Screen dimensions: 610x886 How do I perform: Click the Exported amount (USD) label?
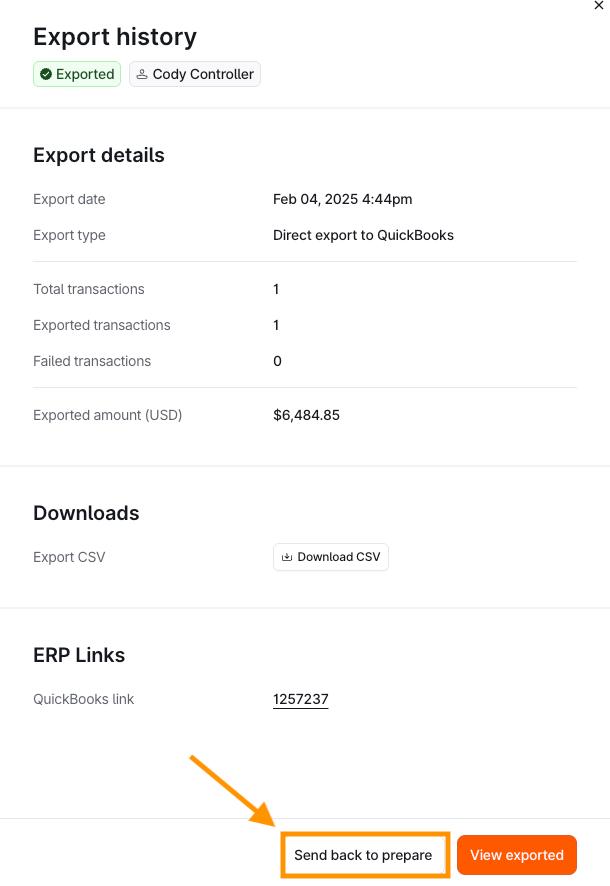(108, 415)
